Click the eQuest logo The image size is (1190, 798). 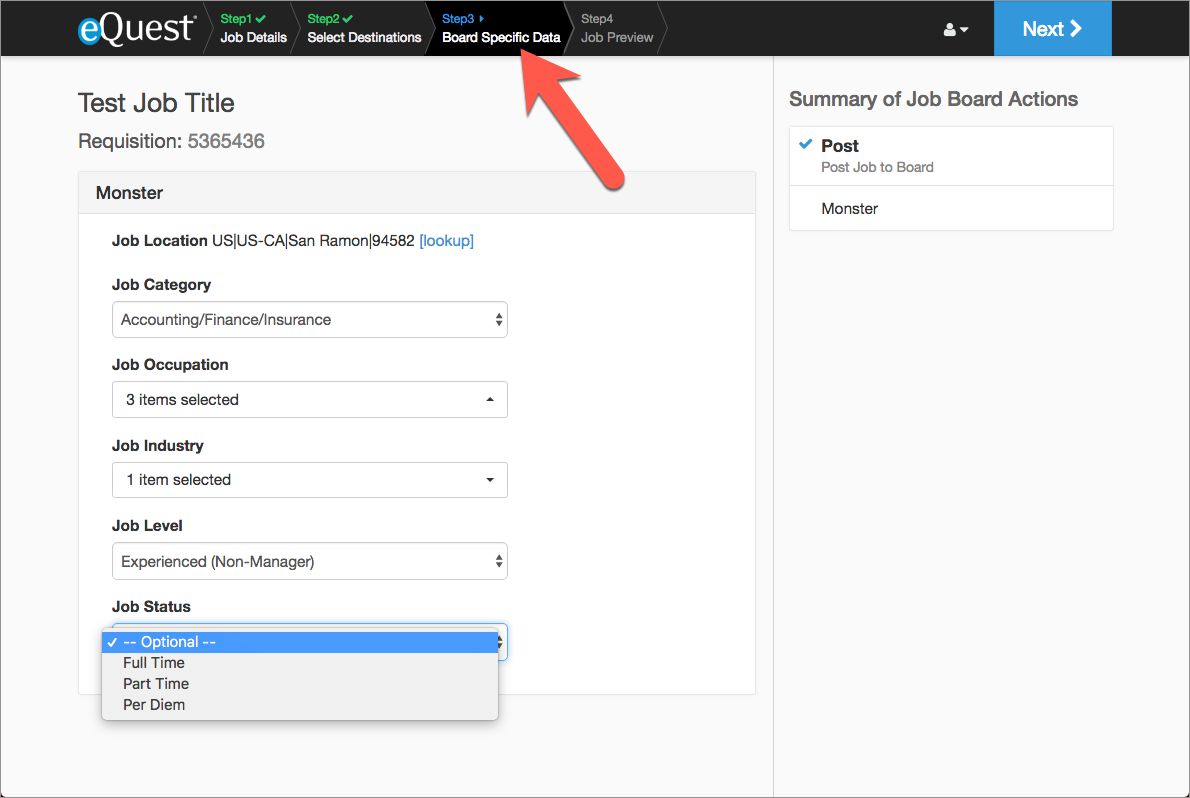136,28
